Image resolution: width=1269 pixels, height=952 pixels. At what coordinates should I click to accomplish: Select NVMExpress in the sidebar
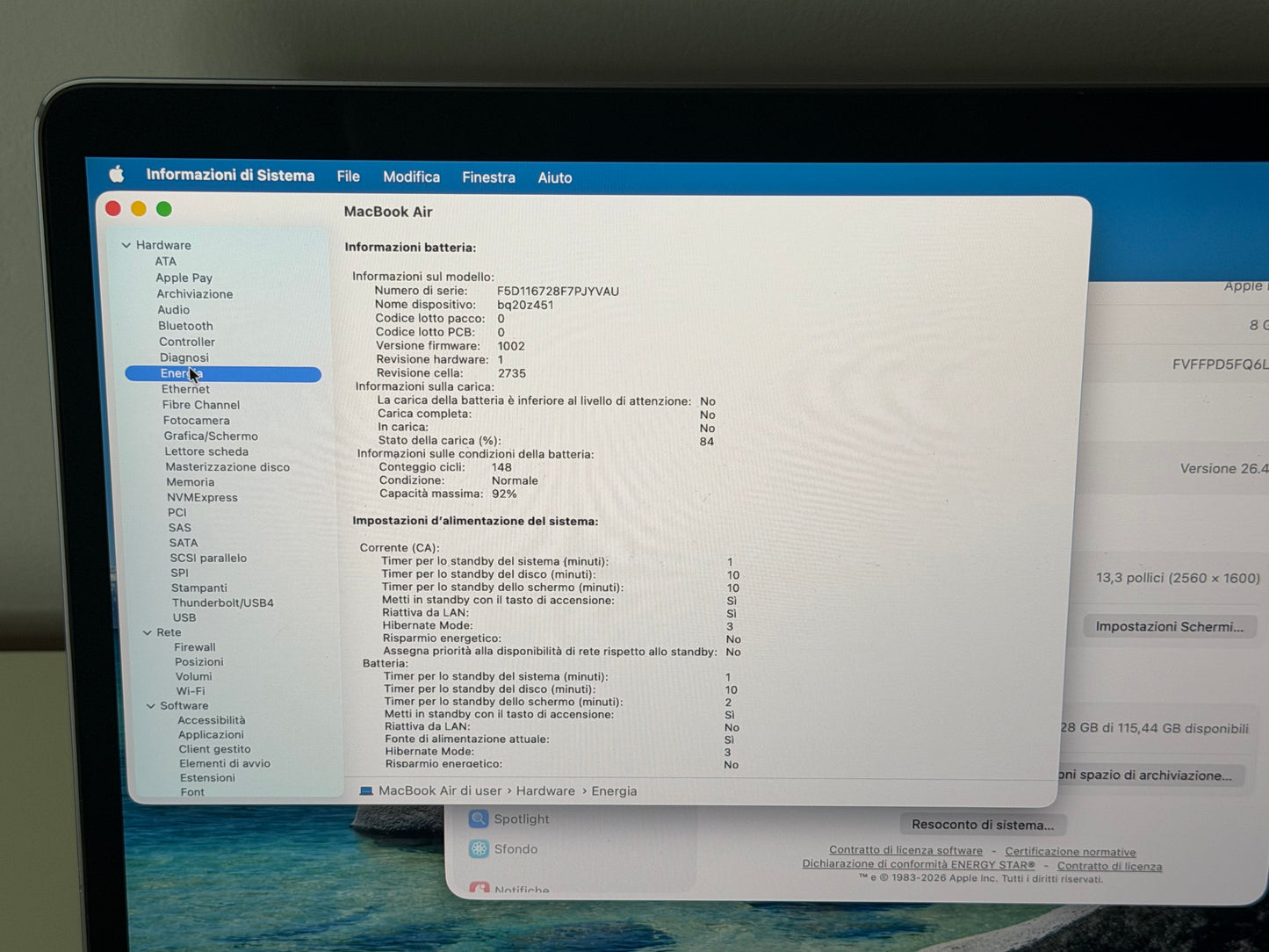[203, 497]
